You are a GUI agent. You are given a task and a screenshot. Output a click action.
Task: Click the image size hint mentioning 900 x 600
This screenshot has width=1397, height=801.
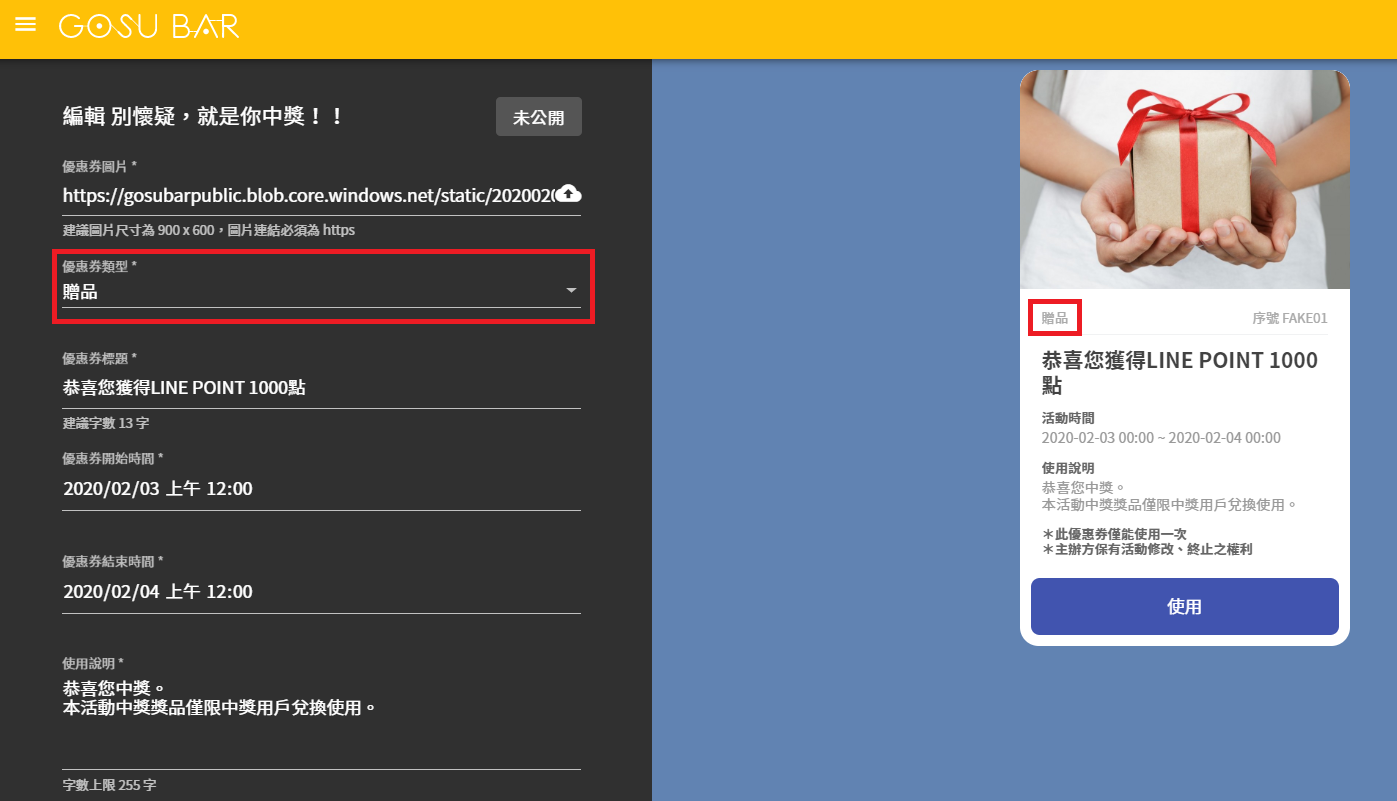[x=209, y=230]
